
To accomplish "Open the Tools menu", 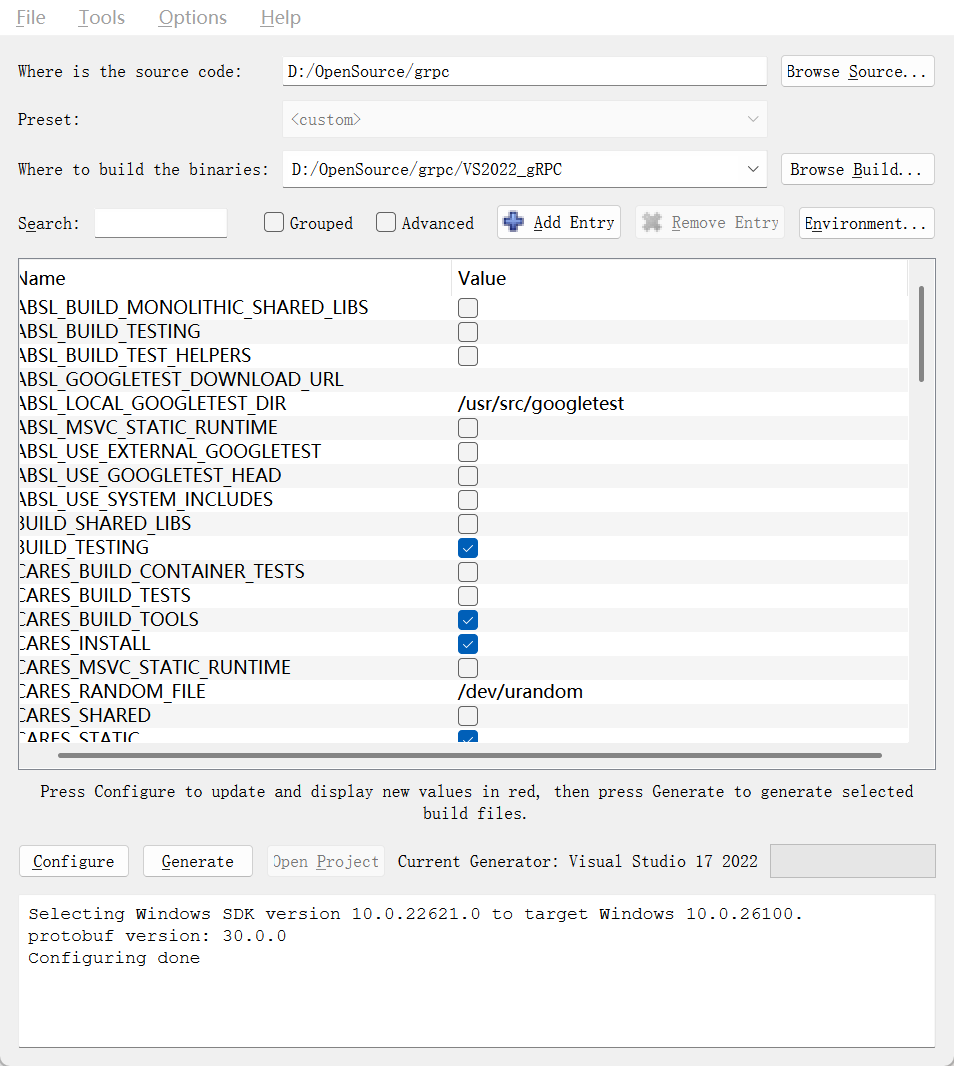I will click(x=102, y=18).
